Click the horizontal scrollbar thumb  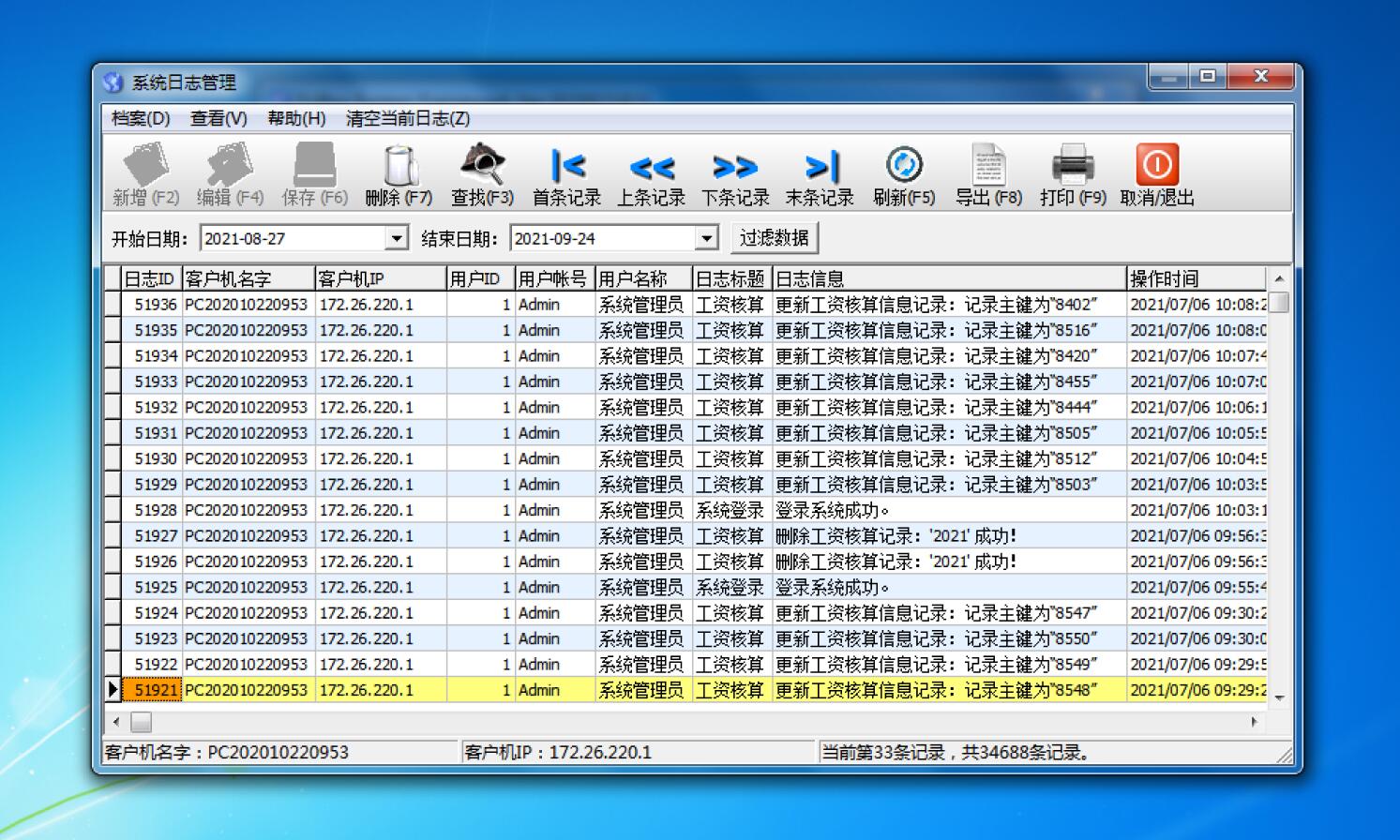click(141, 722)
